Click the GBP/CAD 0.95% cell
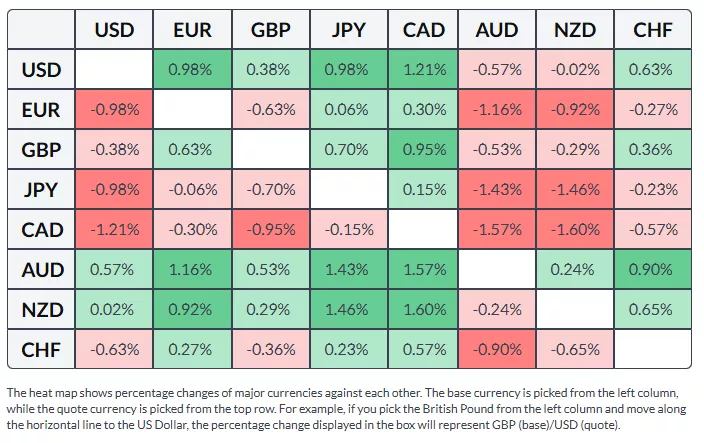Screen dimensions: 704x443 (424, 150)
